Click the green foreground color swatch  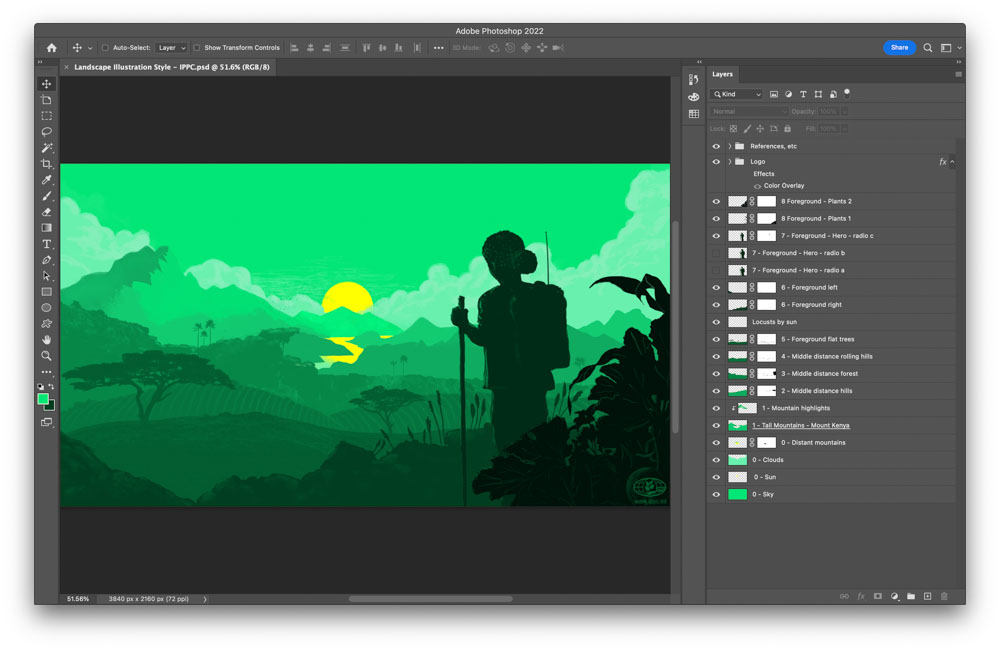pos(43,399)
